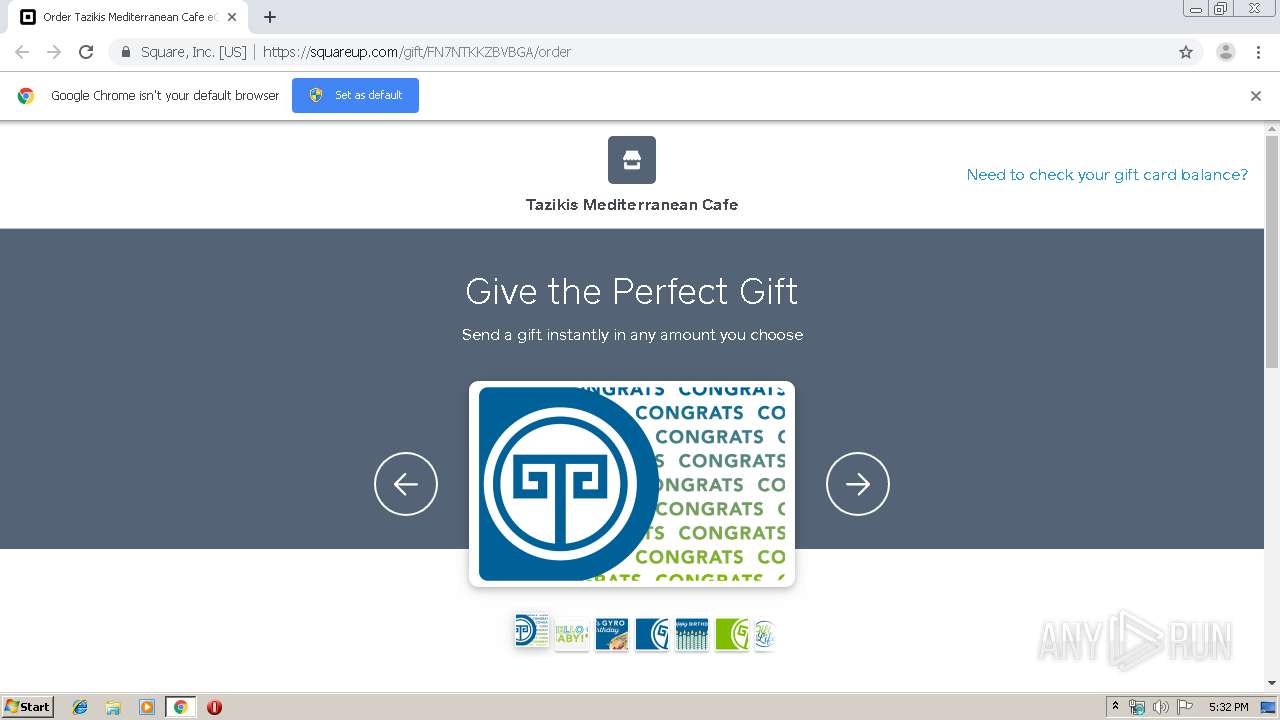Click the Tazikis storefront logo icon

click(632, 160)
